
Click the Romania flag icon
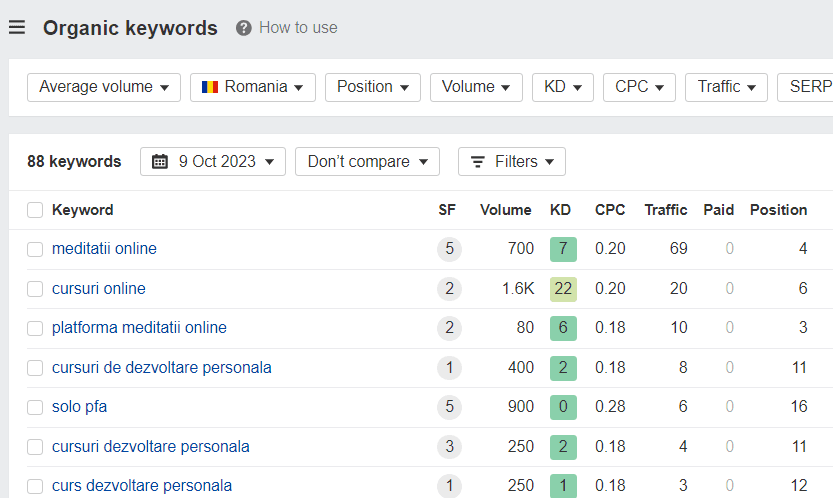[210, 87]
